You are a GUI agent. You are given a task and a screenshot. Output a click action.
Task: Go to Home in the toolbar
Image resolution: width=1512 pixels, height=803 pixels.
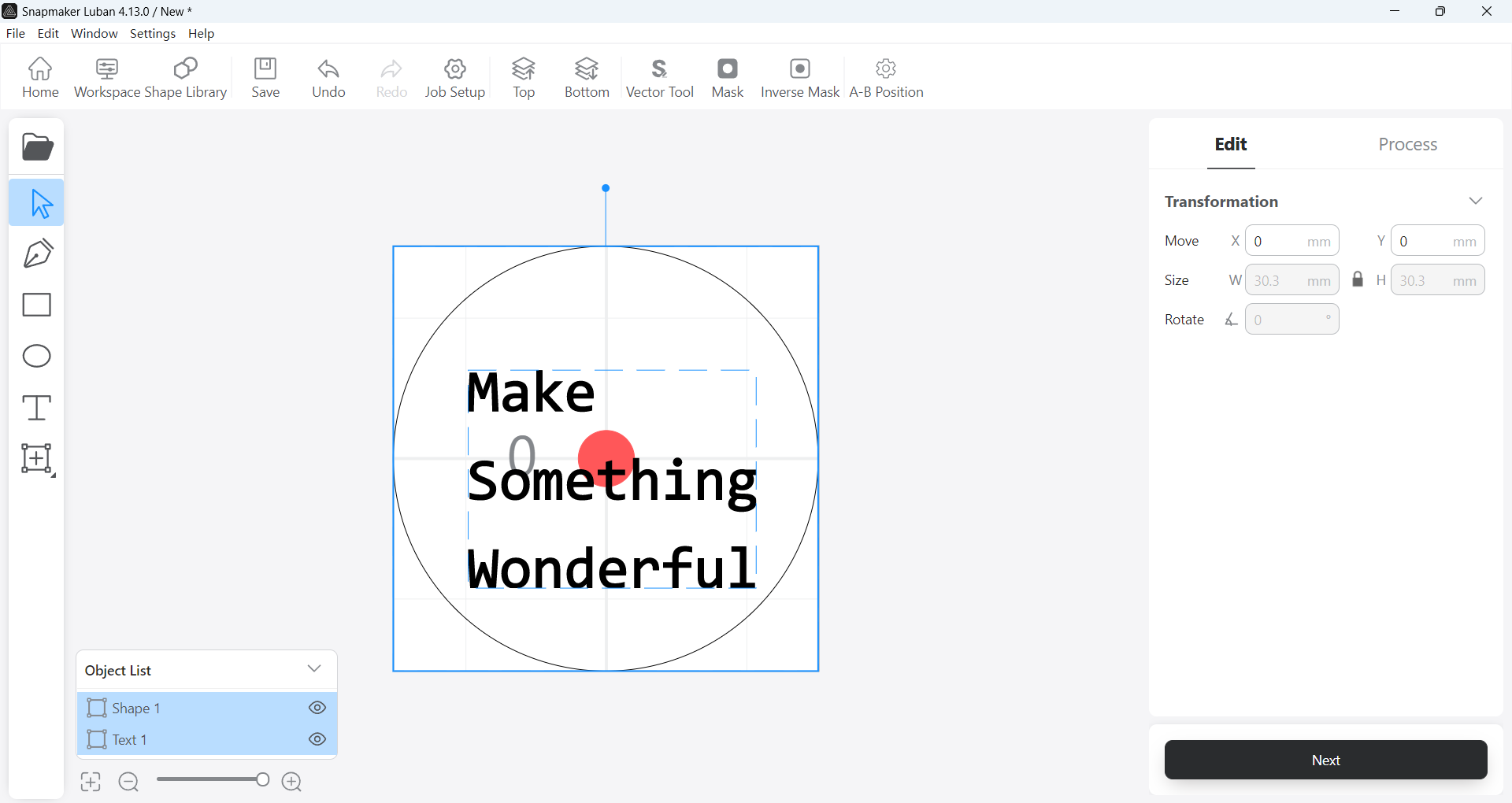40,78
